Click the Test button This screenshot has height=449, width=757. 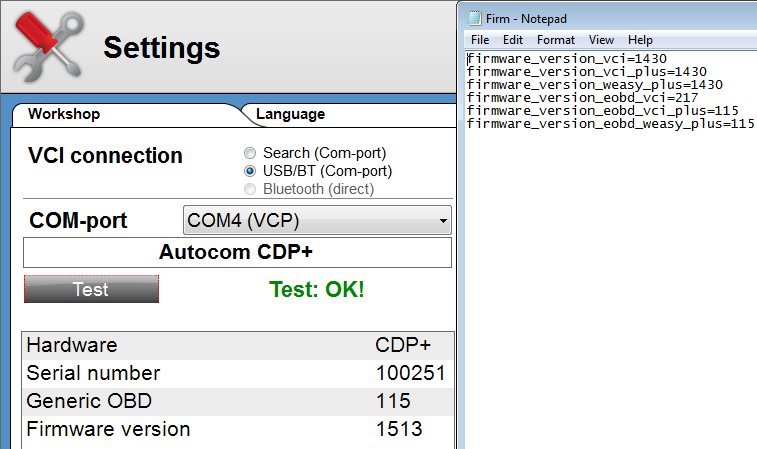point(91,289)
